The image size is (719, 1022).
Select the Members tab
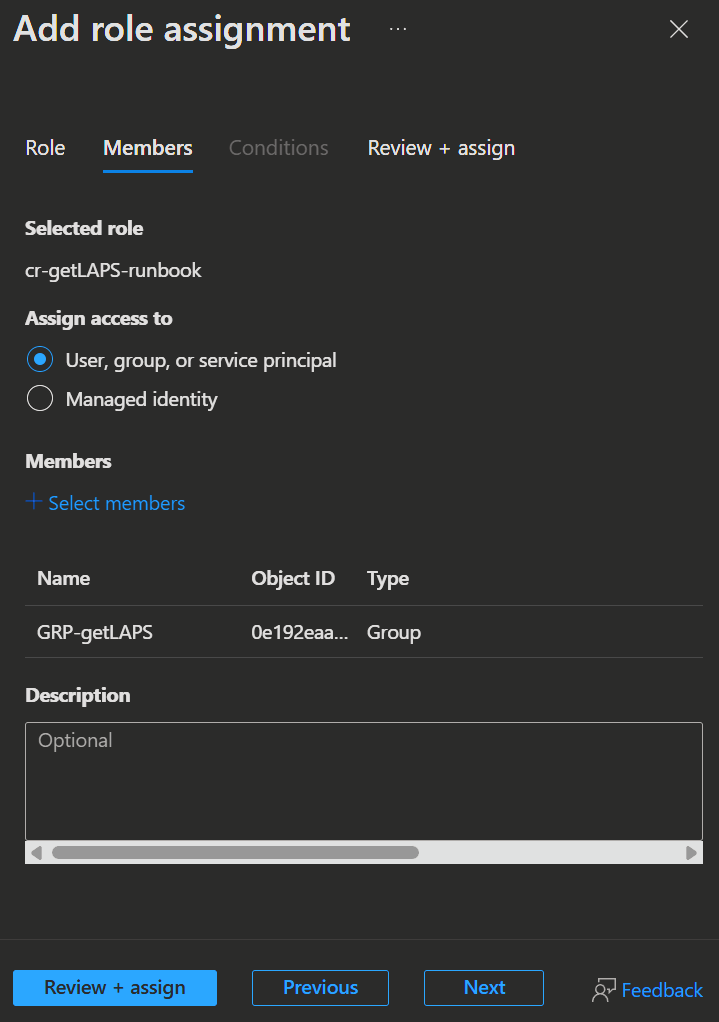click(148, 148)
